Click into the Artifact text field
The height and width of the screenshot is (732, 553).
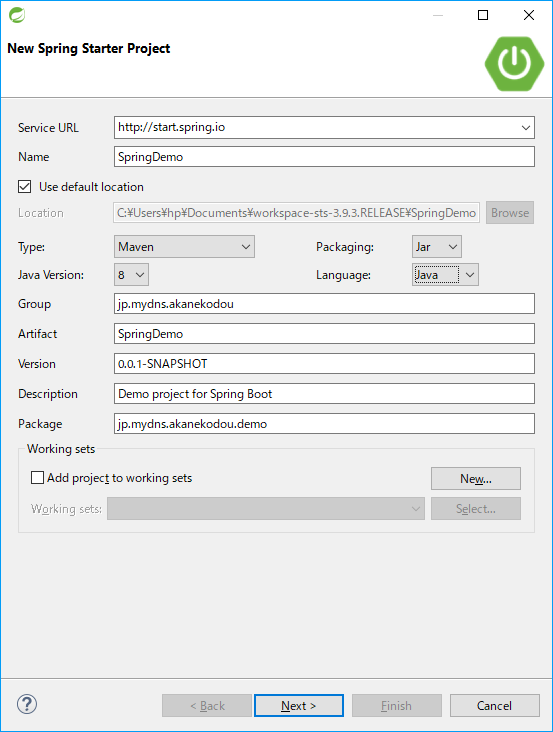(324, 334)
